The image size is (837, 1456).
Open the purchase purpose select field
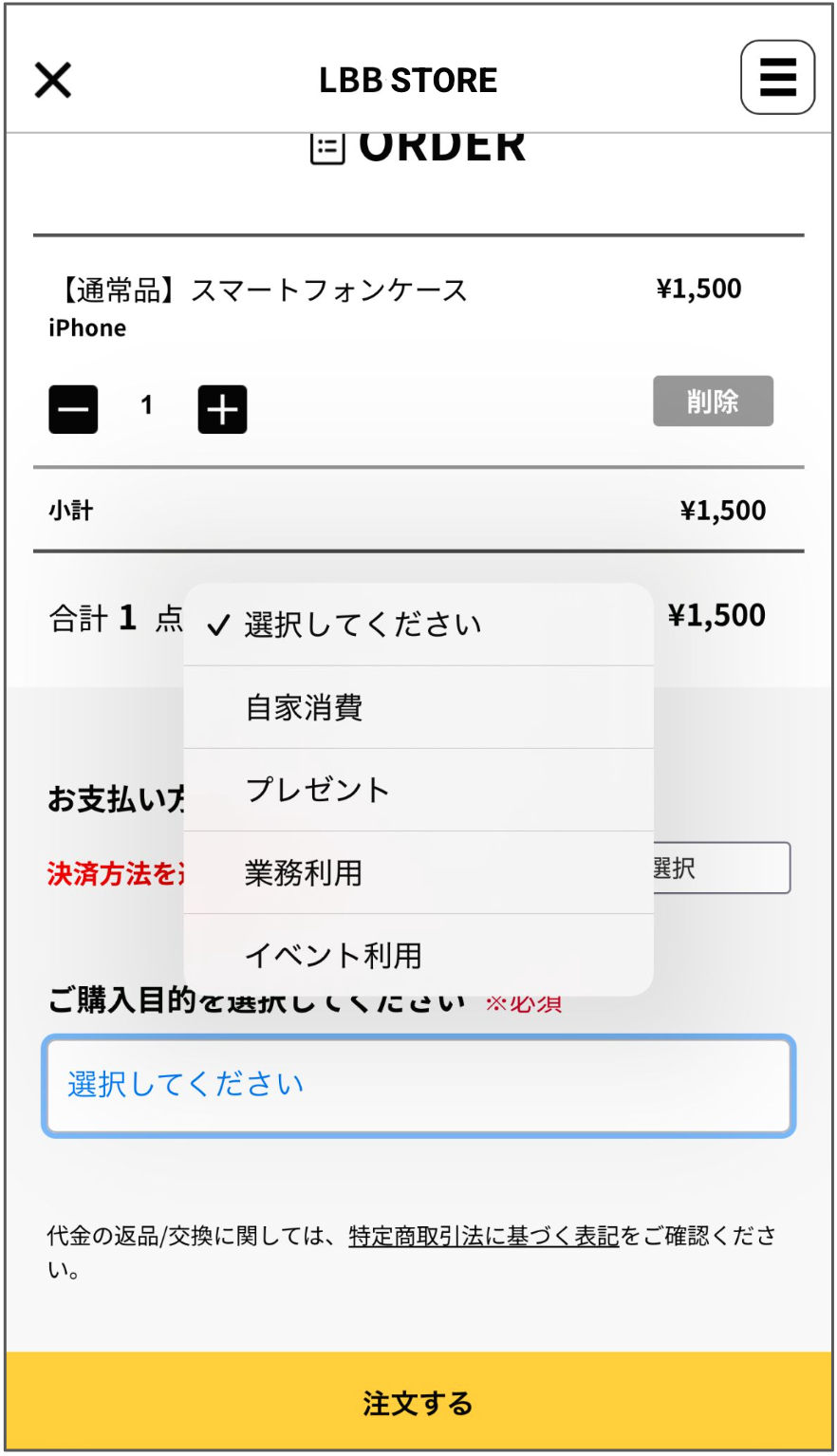click(x=418, y=1085)
